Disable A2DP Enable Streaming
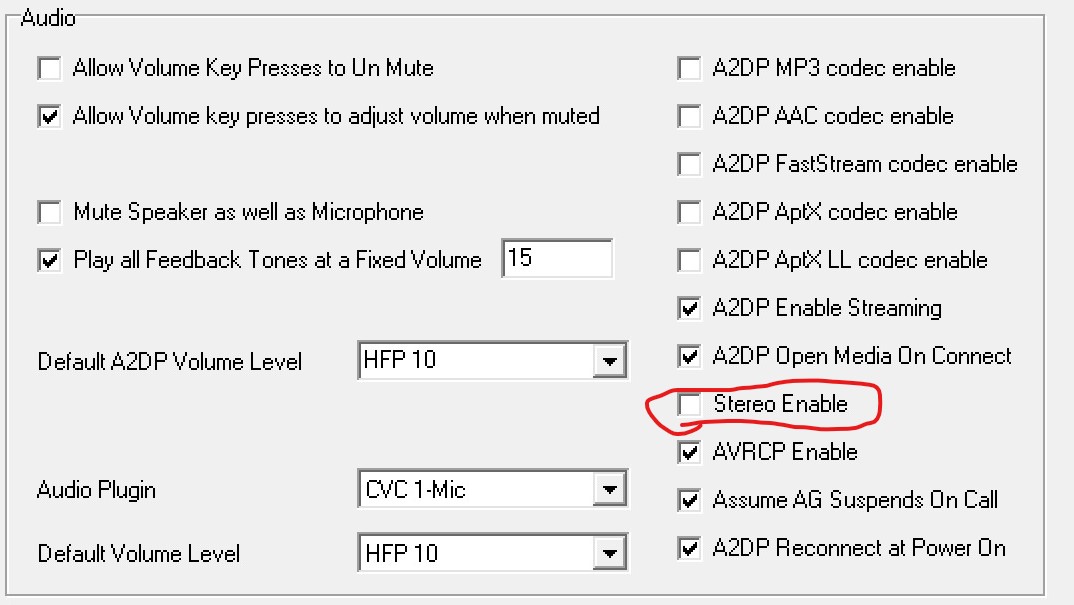This screenshot has width=1074, height=605. click(x=689, y=309)
